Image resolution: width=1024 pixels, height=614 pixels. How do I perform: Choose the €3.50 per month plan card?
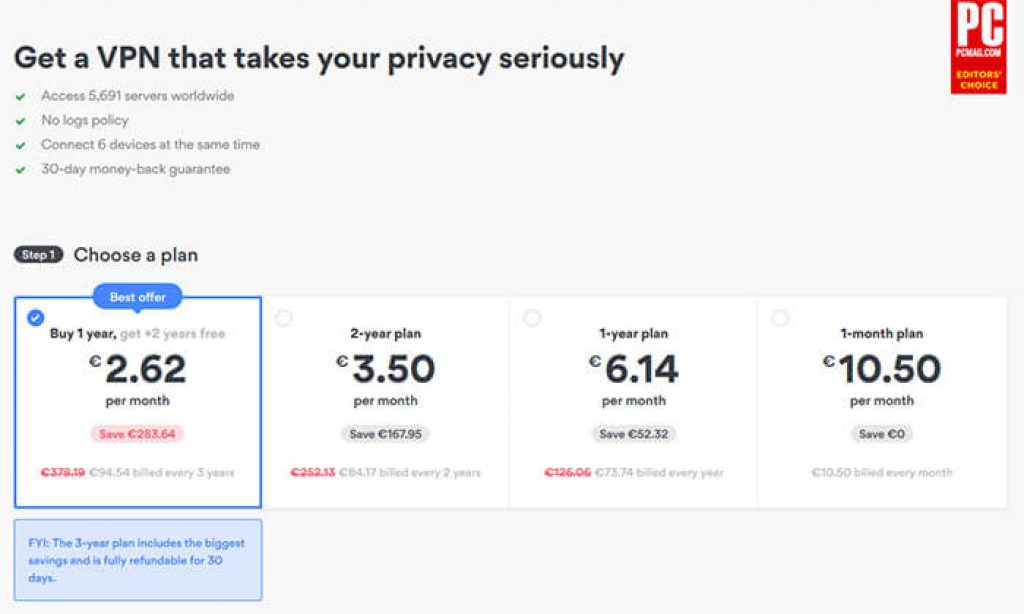coord(386,402)
